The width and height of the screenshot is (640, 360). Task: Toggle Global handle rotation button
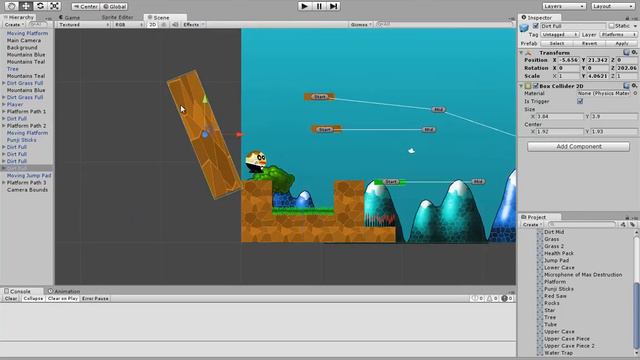[114, 7]
